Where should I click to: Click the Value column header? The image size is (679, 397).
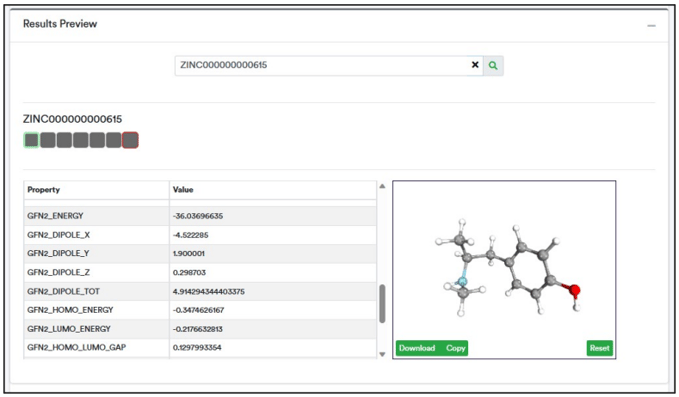[x=273, y=190]
